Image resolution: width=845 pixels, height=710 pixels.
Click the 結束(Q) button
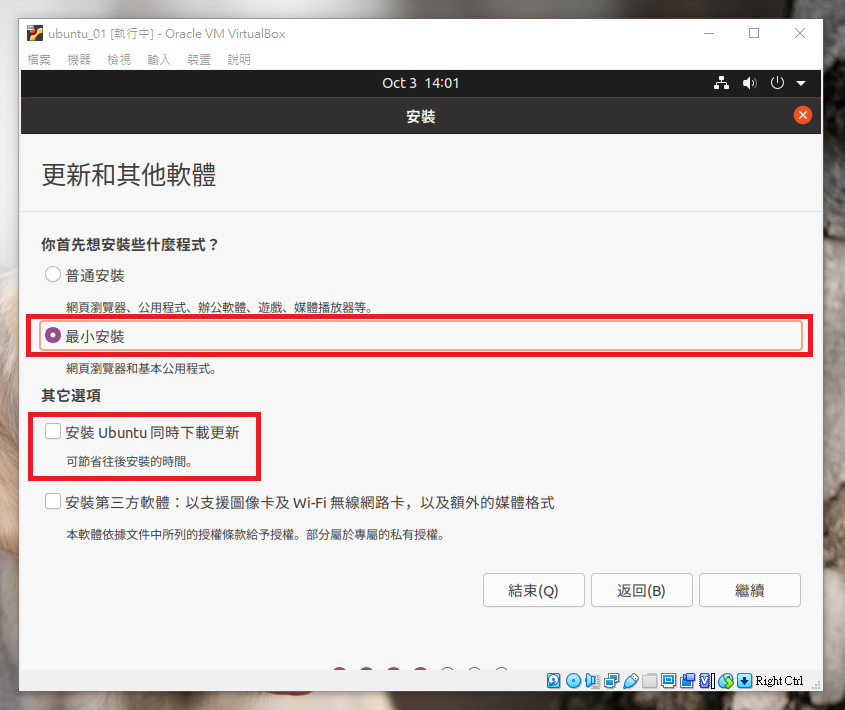click(x=534, y=590)
